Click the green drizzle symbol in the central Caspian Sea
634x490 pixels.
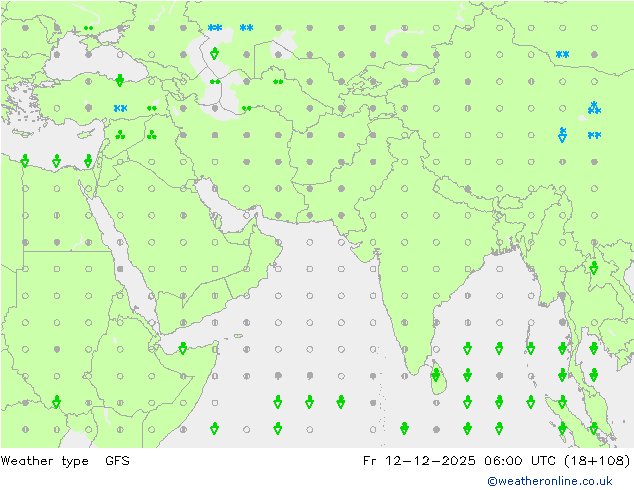[x=215, y=82]
